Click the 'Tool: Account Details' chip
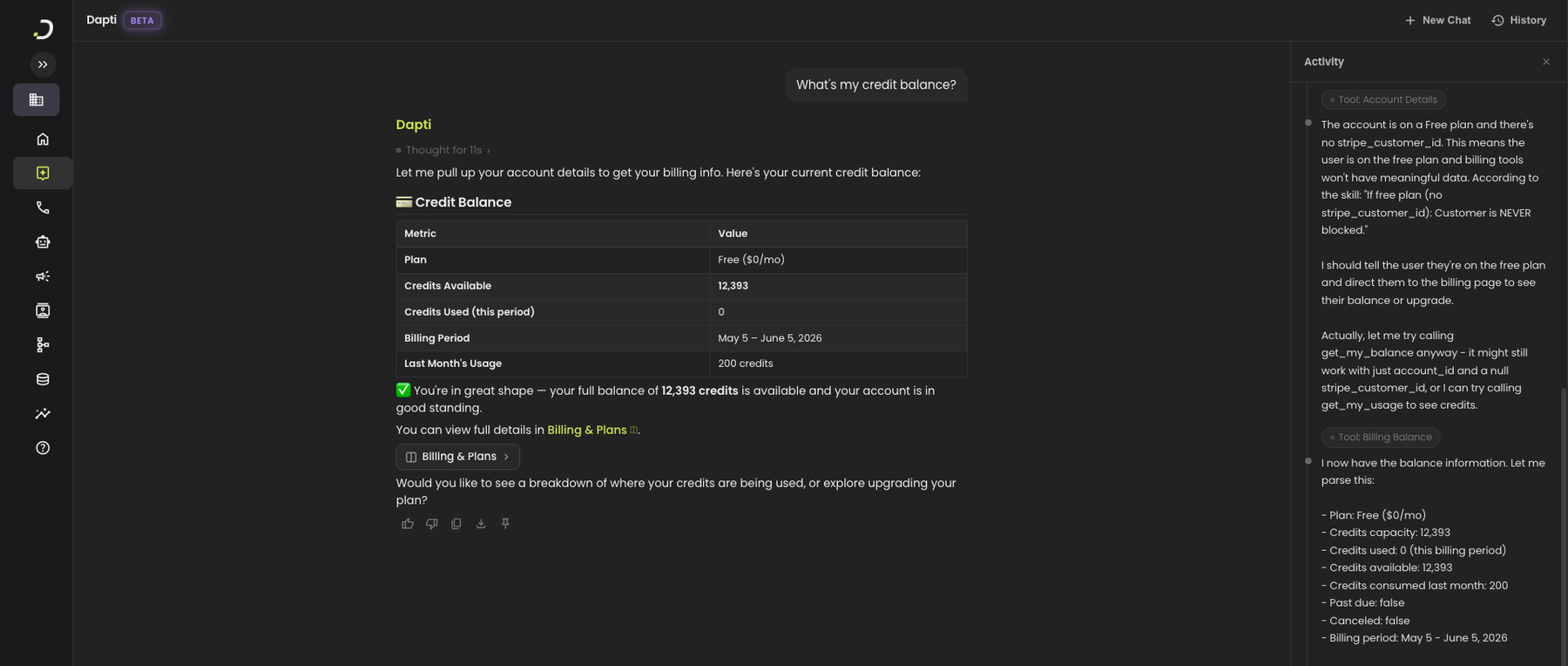Viewport: 1568px width, 666px height. click(x=1383, y=99)
